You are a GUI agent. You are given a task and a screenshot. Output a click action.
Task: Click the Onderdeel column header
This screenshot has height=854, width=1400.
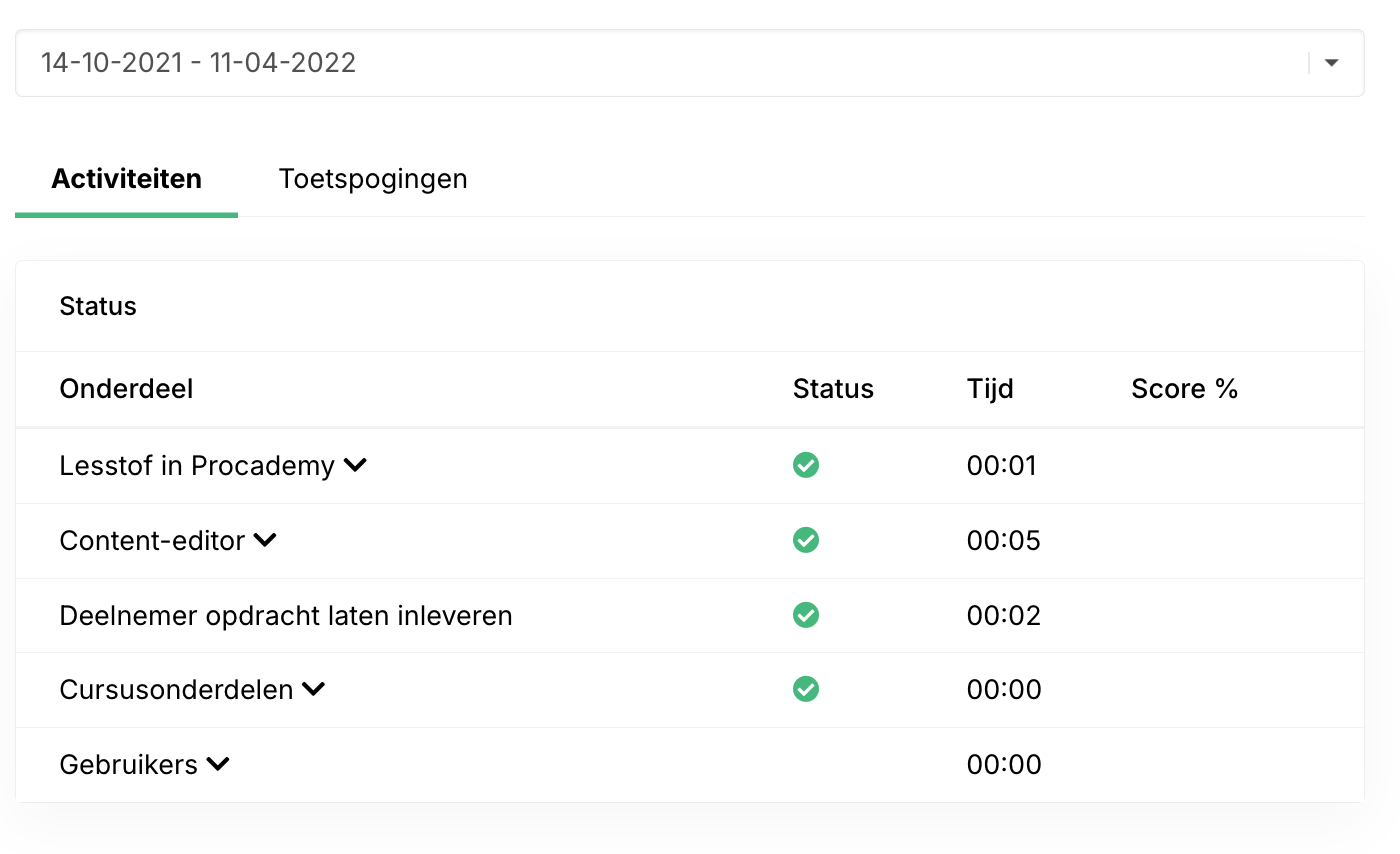(127, 389)
